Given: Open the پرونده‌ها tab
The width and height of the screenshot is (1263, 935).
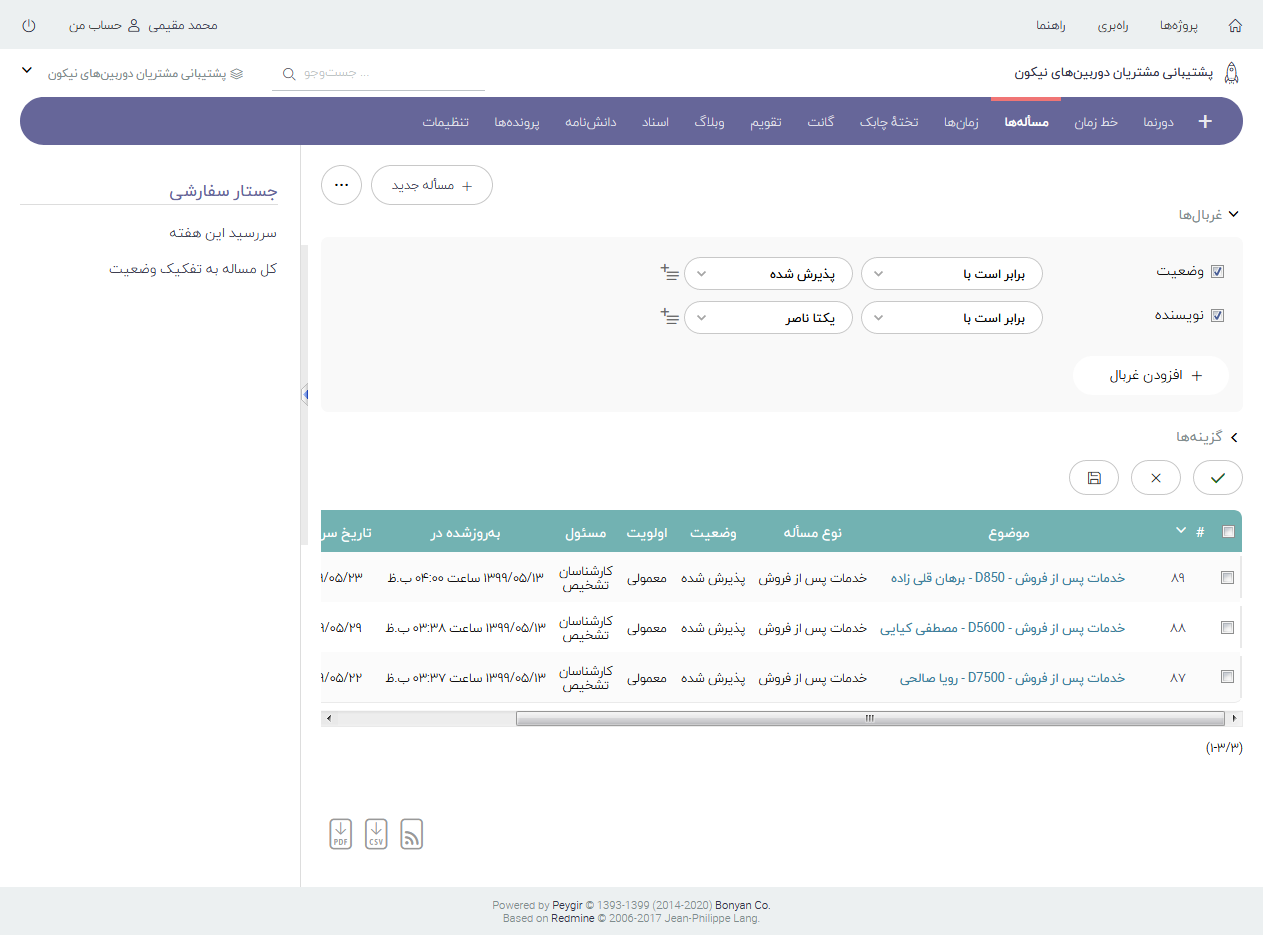Looking at the screenshot, I should pos(517,121).
